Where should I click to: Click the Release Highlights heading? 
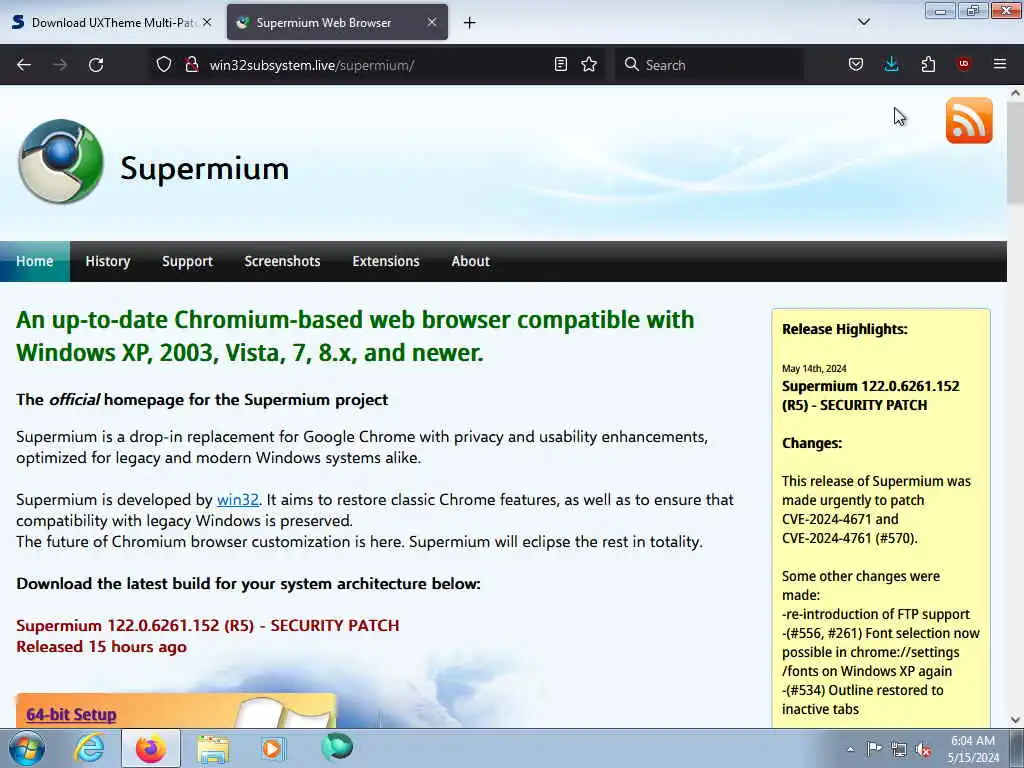click(x=844, y=329)
